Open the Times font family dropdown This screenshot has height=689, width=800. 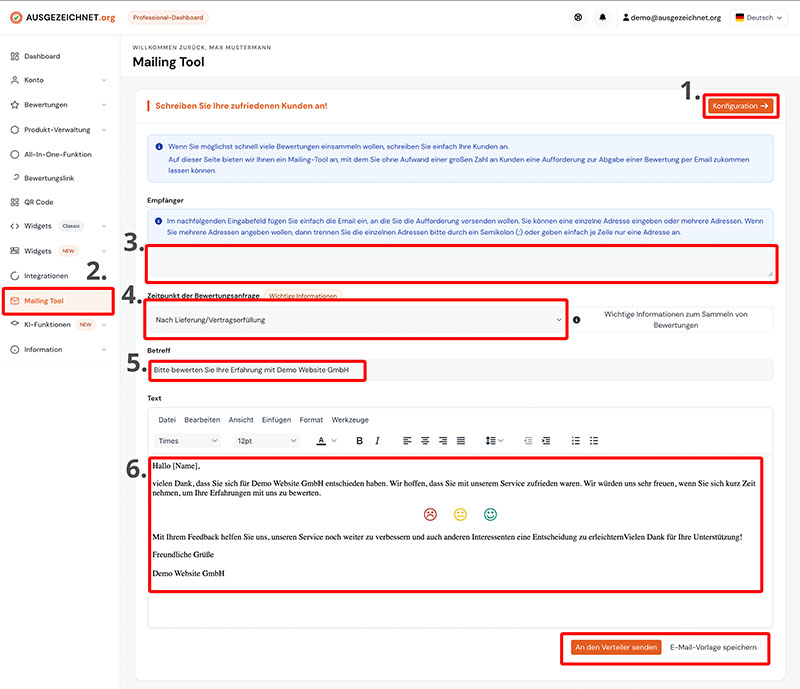(187, 441)
